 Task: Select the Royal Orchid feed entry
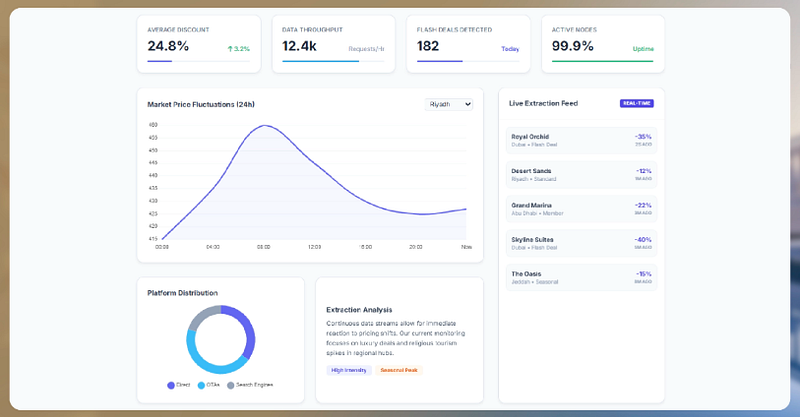click(581, 140)
